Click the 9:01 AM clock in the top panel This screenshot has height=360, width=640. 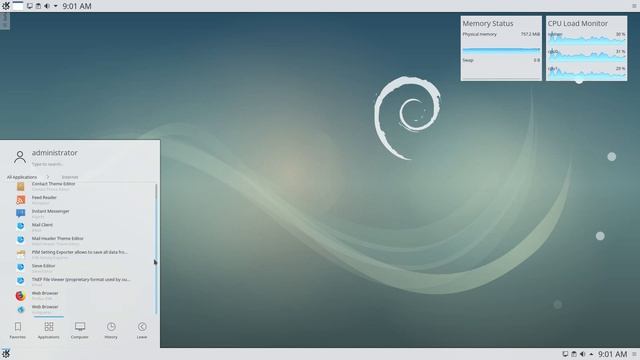[x=77, y=6]
